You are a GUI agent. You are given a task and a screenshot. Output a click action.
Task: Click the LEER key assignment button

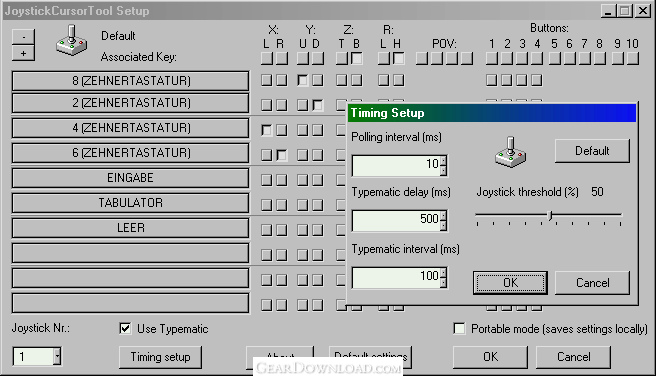(x=131, y=228)
